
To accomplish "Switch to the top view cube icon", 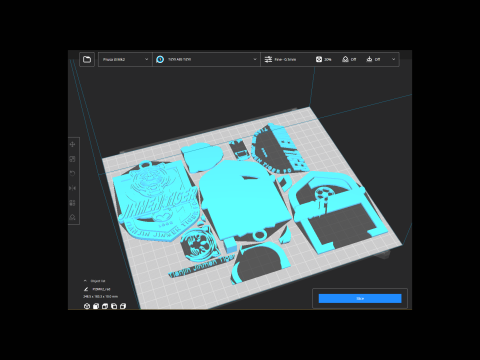I will (x=105, y=306).
